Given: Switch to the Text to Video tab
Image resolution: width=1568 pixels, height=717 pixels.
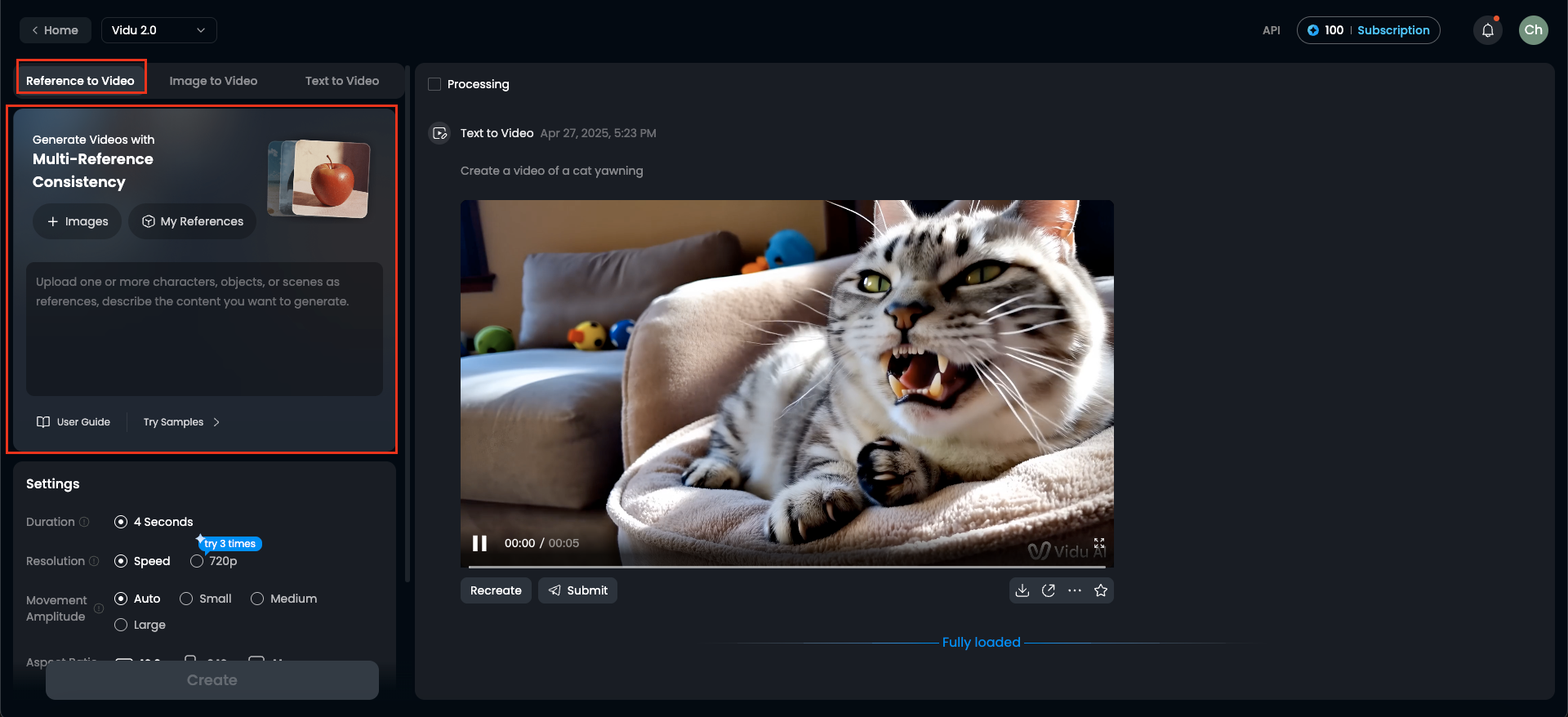Looking at the screenshot, I should (x=342, y=81).
